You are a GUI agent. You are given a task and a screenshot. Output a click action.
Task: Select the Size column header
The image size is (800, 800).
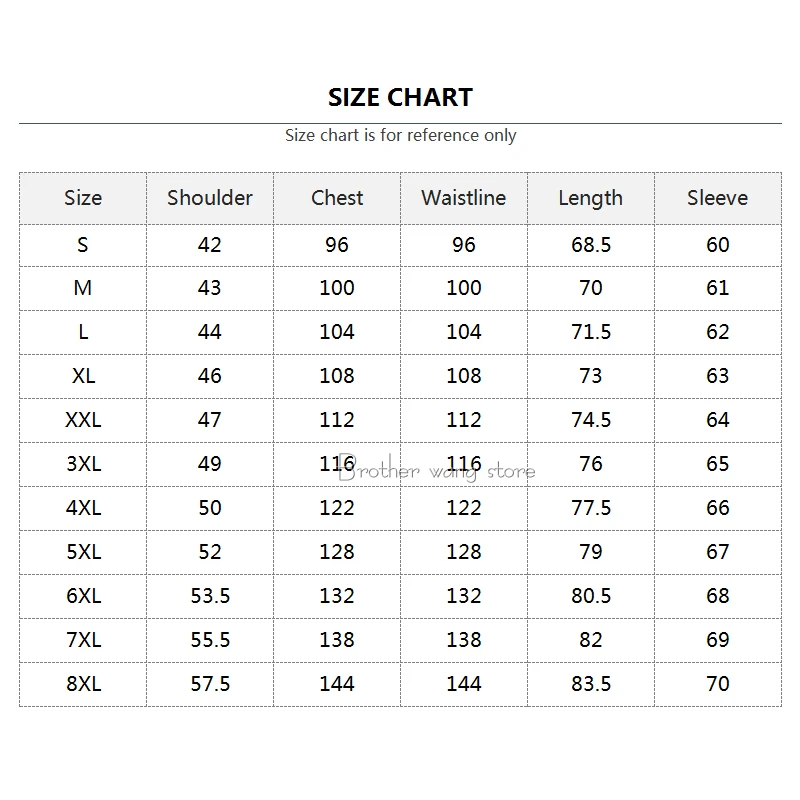pos(83,198)
